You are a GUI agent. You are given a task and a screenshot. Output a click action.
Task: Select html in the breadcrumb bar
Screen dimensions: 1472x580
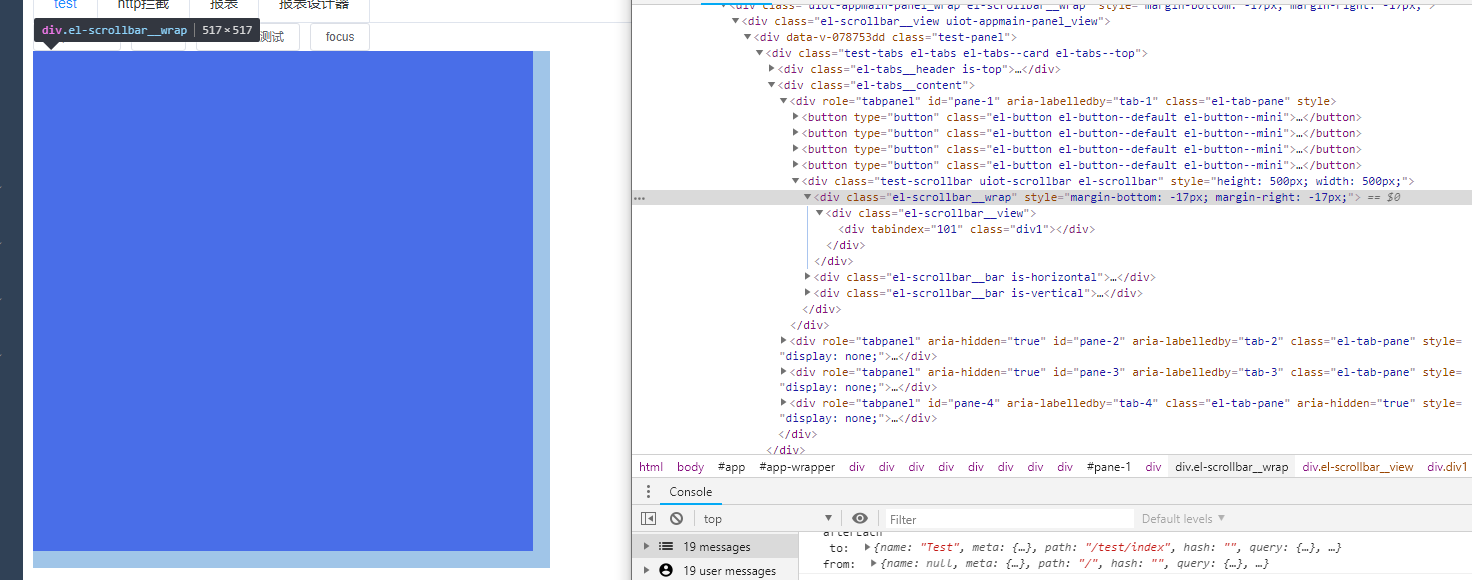[651, 467]
